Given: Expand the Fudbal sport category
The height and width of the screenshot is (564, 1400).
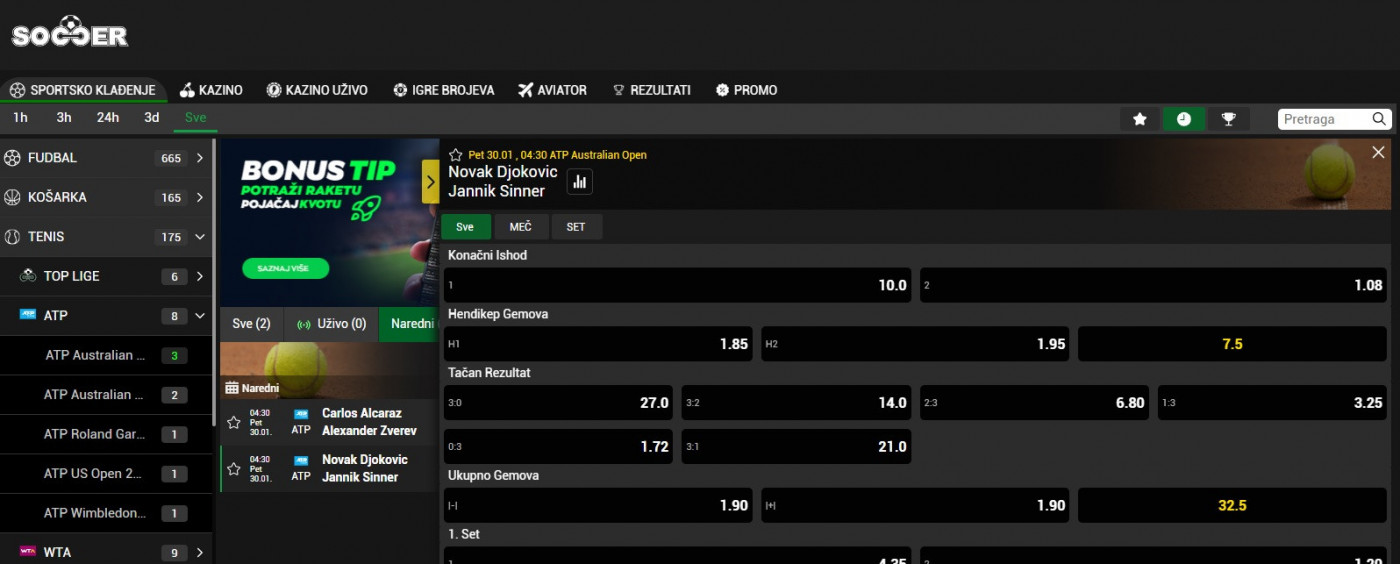Looking at the screenshot, I should pos(200,158).
